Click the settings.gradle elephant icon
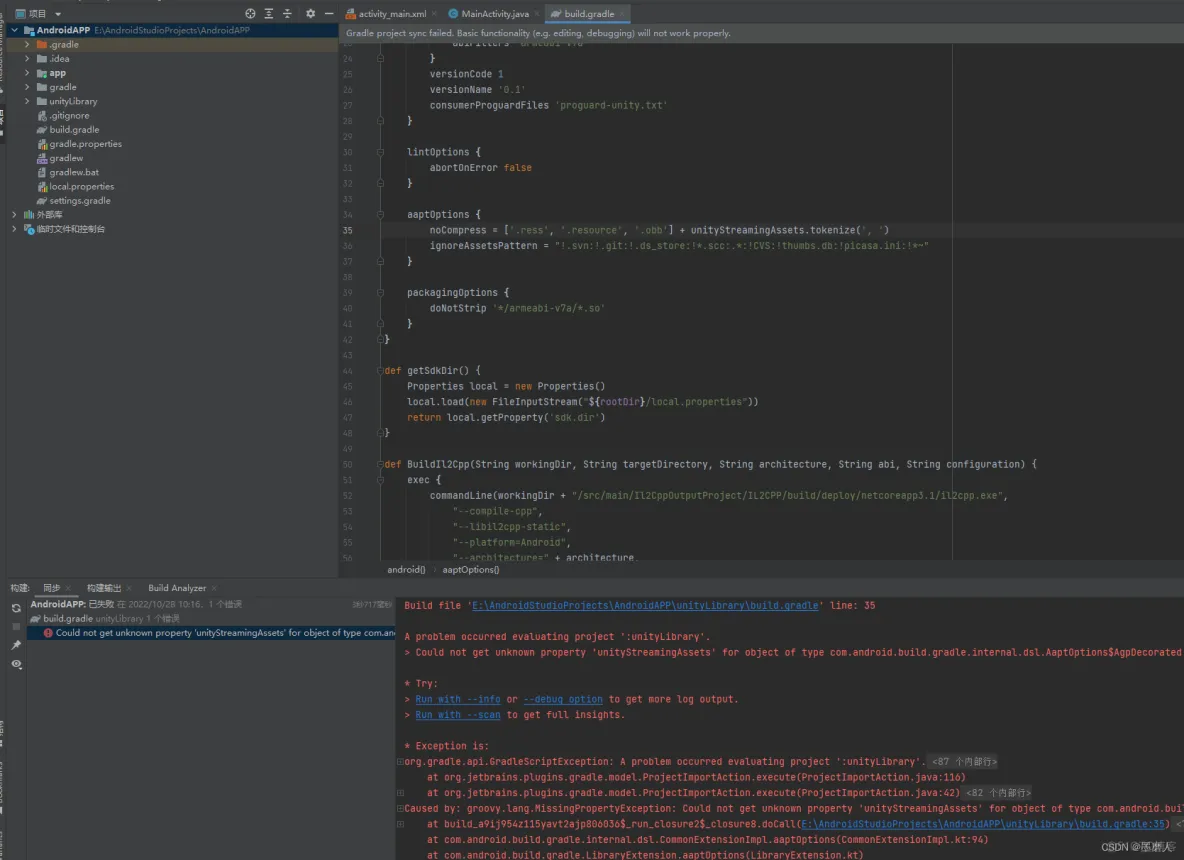This screenshot has height=860, width=1184. click(42, 201)
